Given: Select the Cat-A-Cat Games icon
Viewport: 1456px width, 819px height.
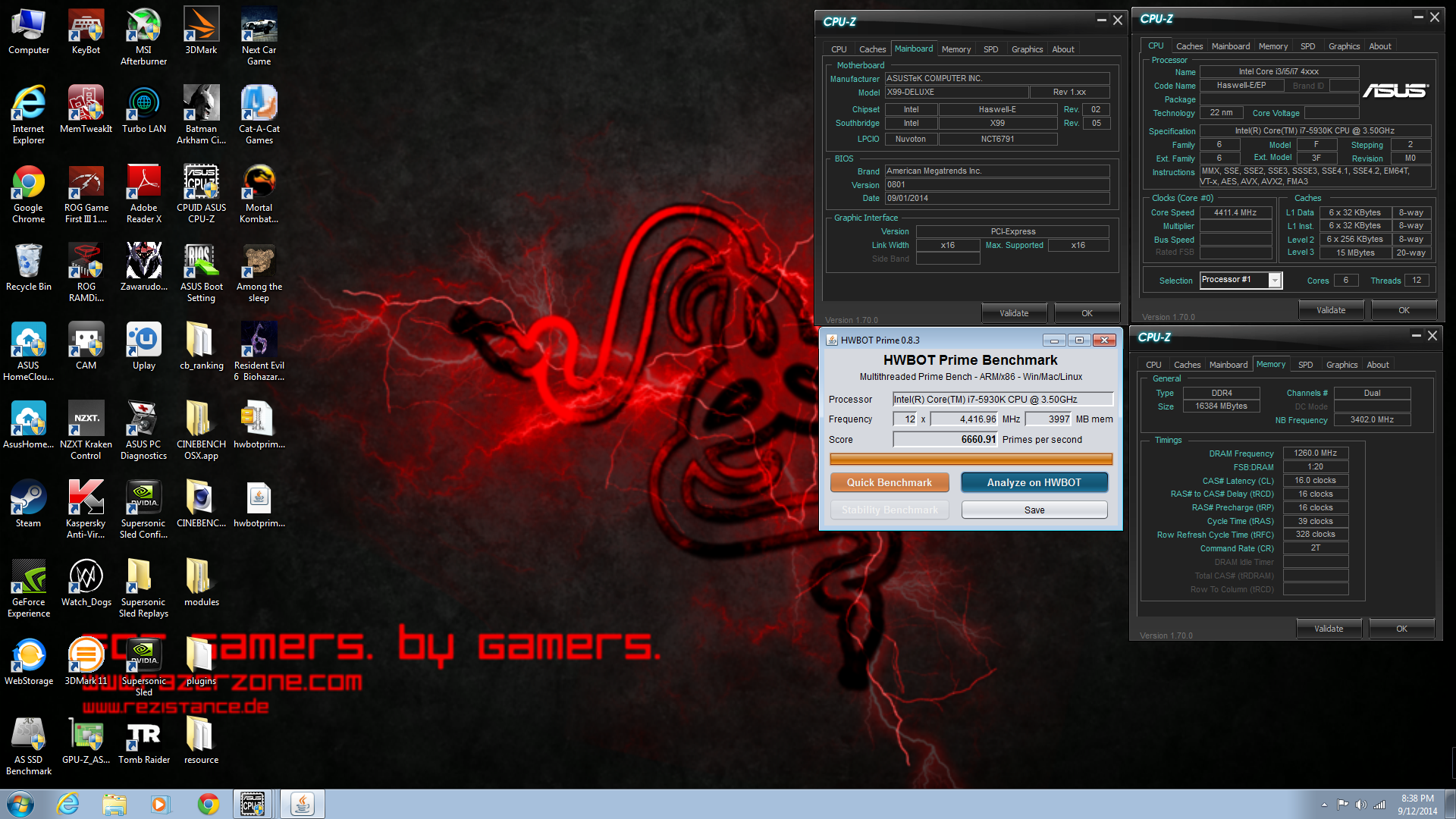Looking at the screenshot, I should point(259,115).
